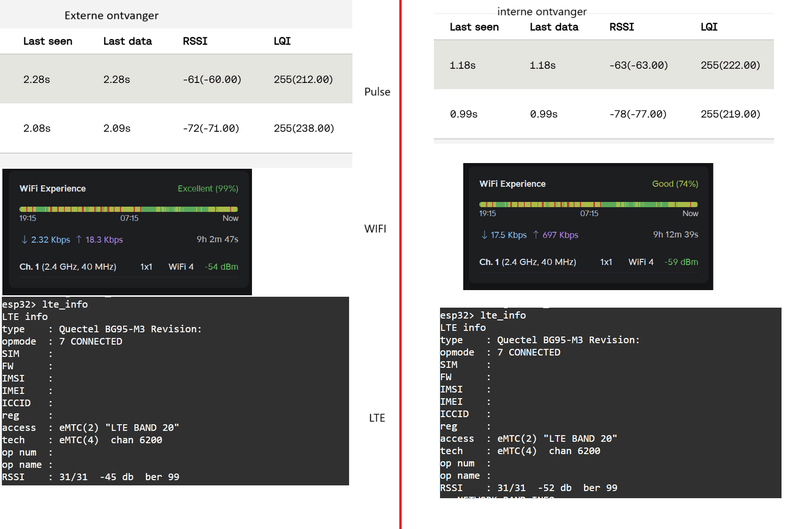Click the WIFI label
The width and height of the screenshot is (800, 529).
point(375,229)
